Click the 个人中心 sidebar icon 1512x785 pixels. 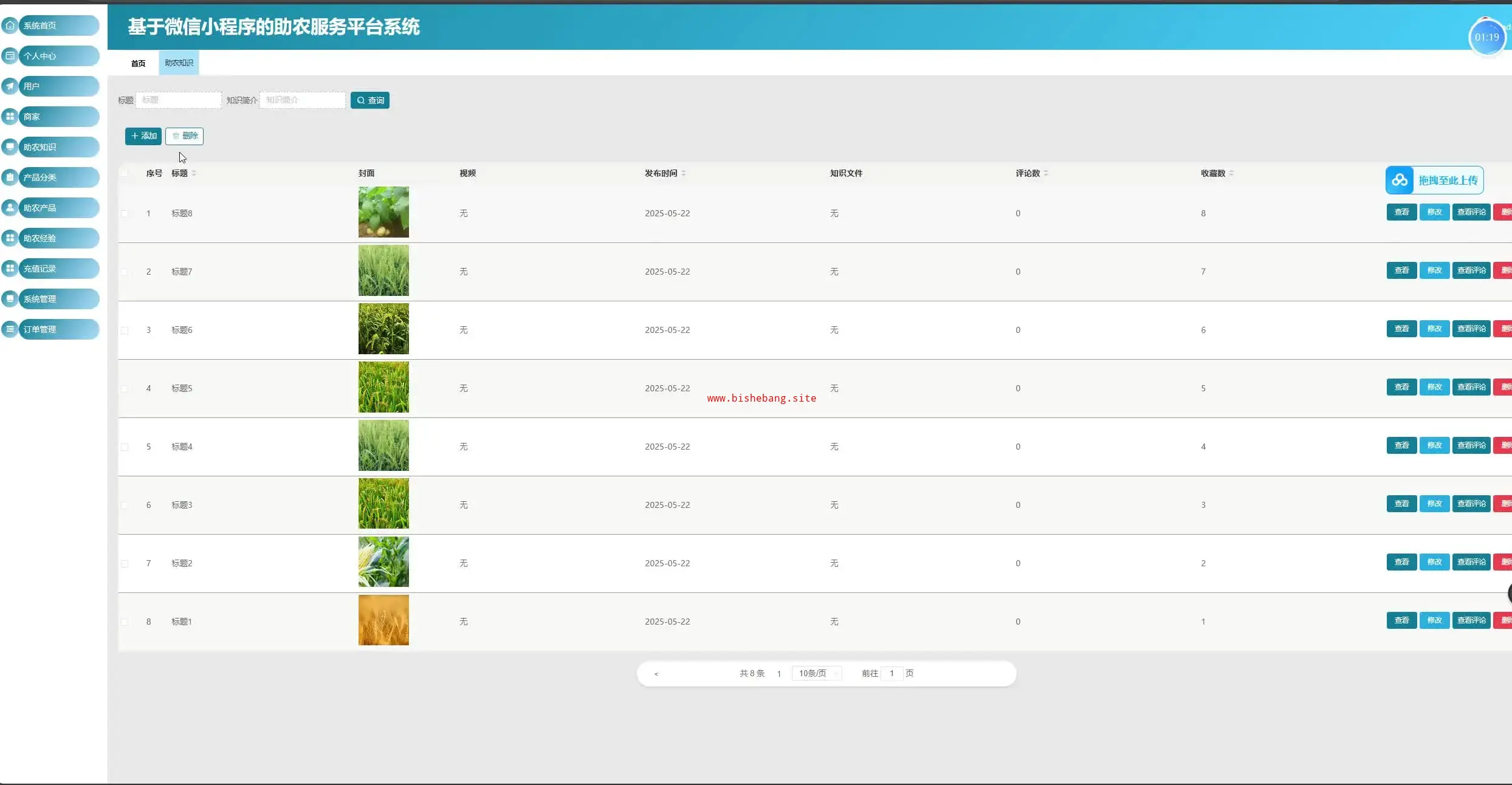click(x=10, y=55)
